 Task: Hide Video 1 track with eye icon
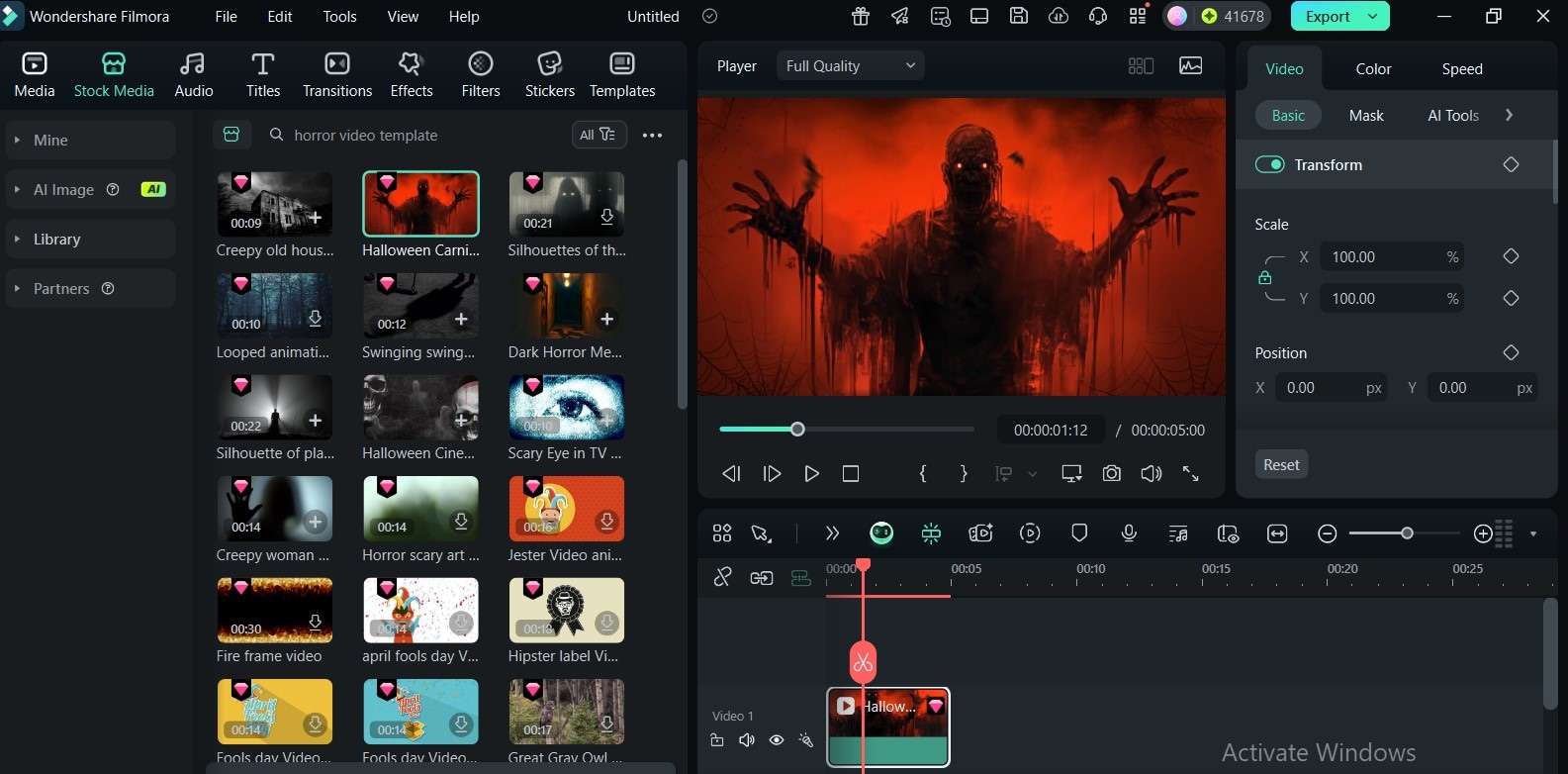777,740
